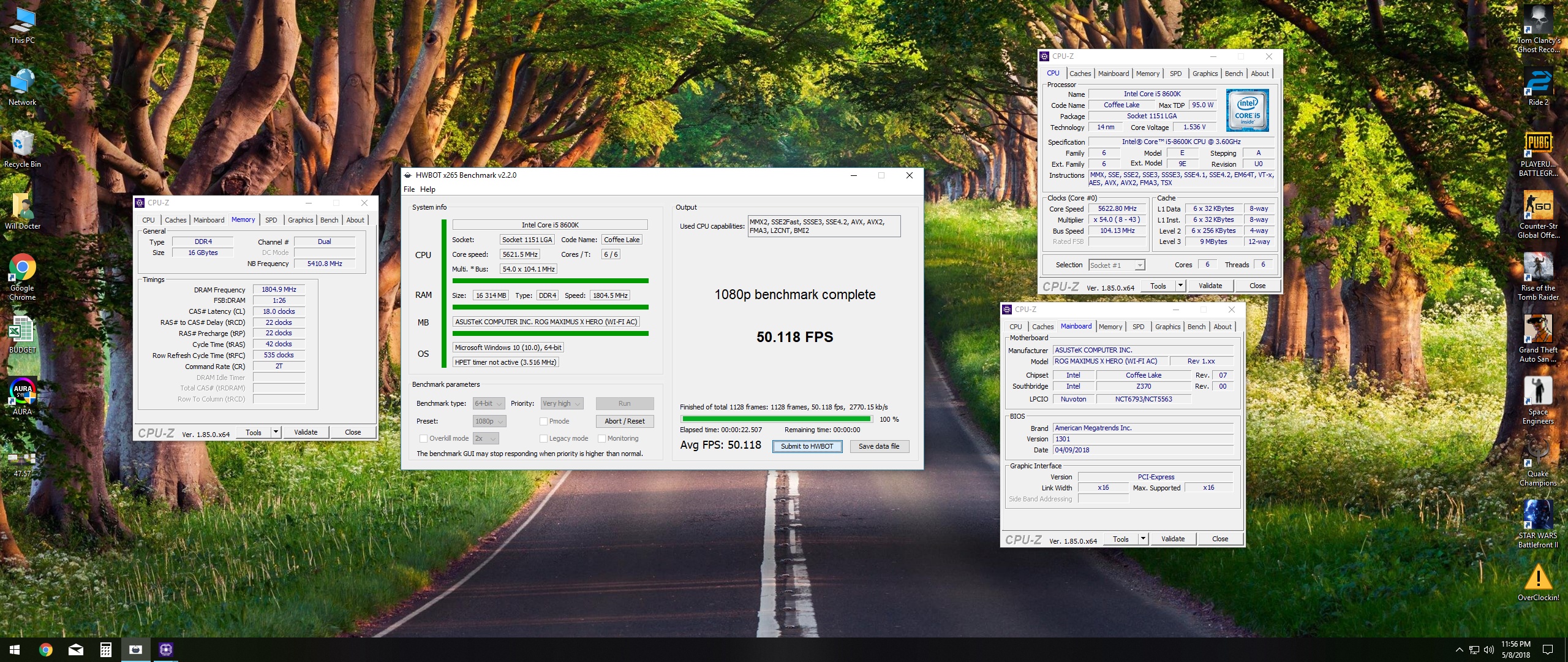Open the Recycle Bin icon
Screen dimensions: 1568x662
pyautogui.click(x=23, y=149)
